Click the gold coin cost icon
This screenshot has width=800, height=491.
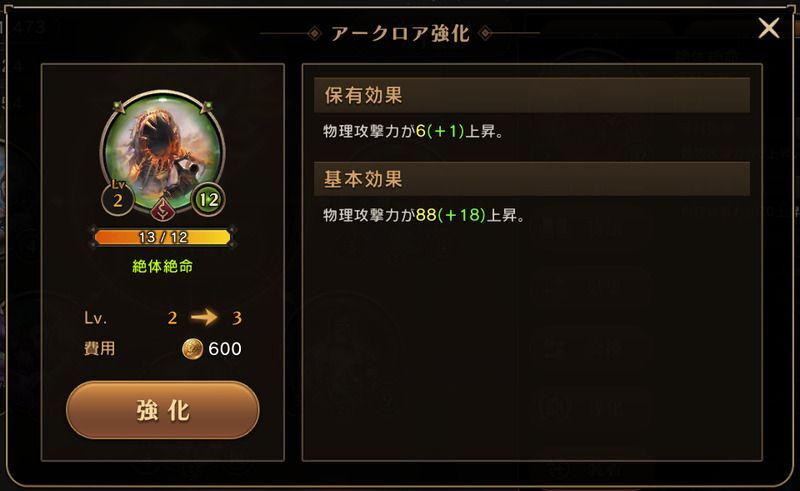(192, 349)
